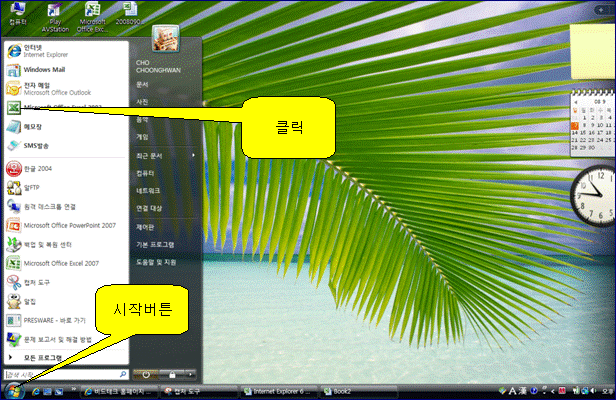Switch to Book2 Excel taskbar button

358,391
